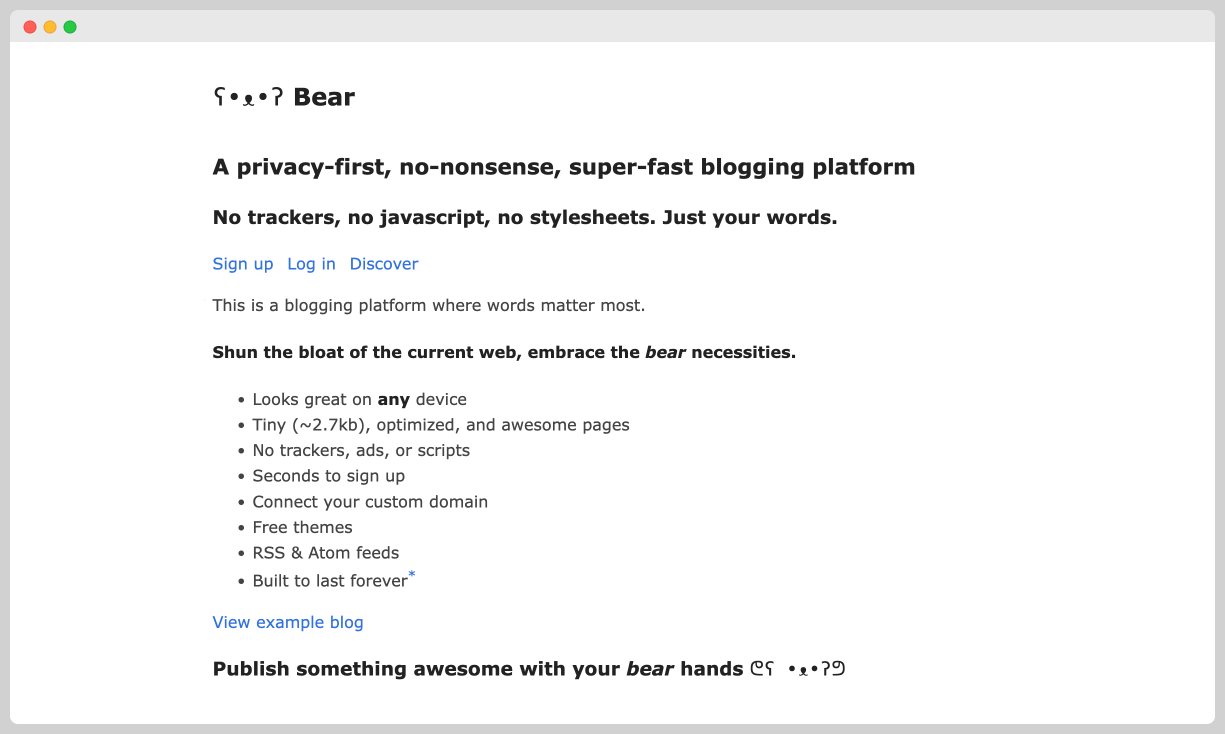
Task: Open the Log in link
Action: 311,263
